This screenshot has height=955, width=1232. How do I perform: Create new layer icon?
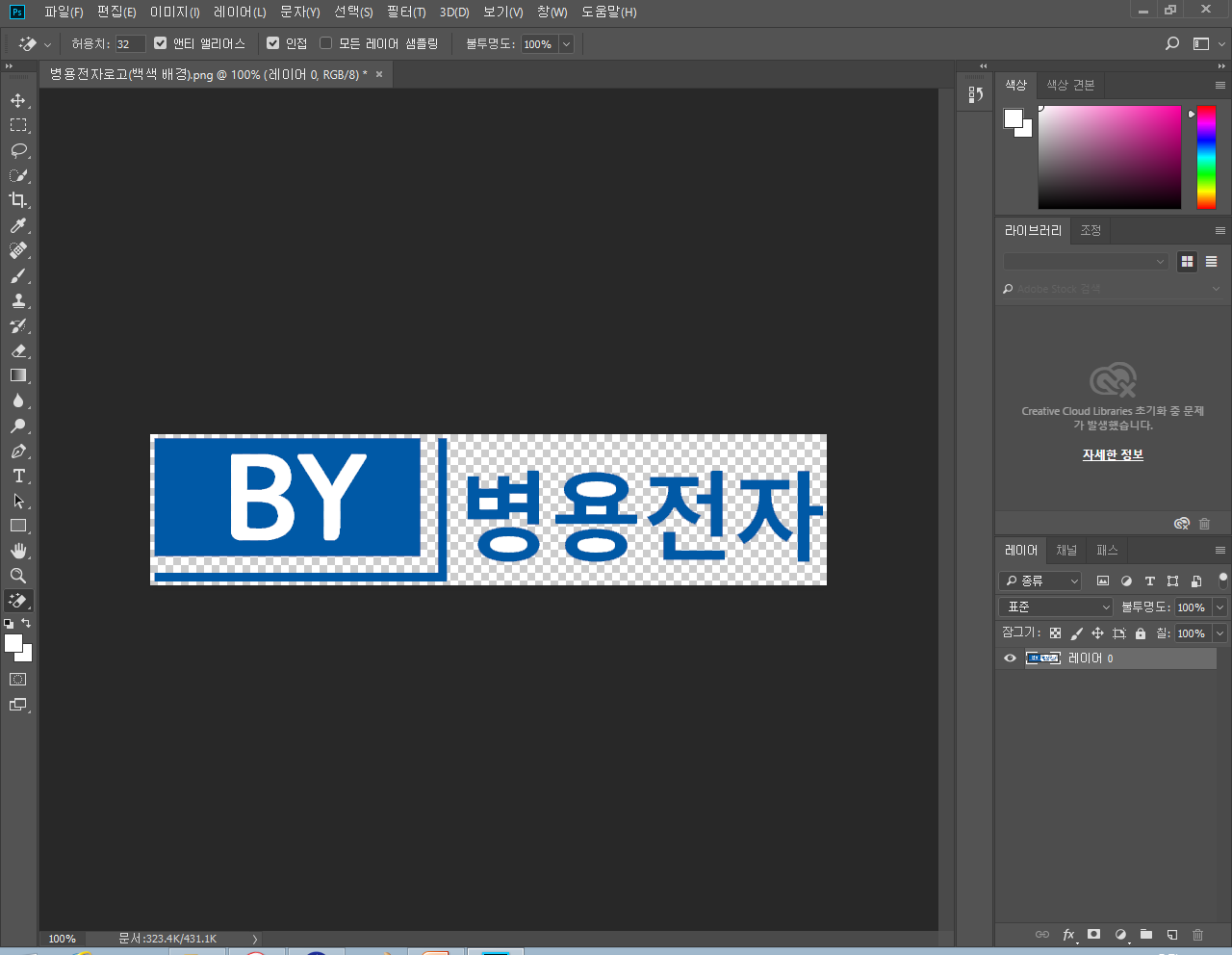pyautogui.click(x=1172, y=934)
